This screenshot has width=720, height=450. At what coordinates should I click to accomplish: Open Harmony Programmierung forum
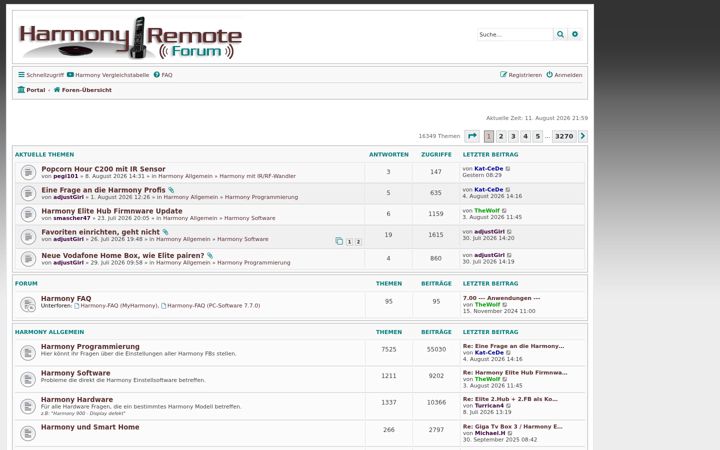tap(90, 347)
